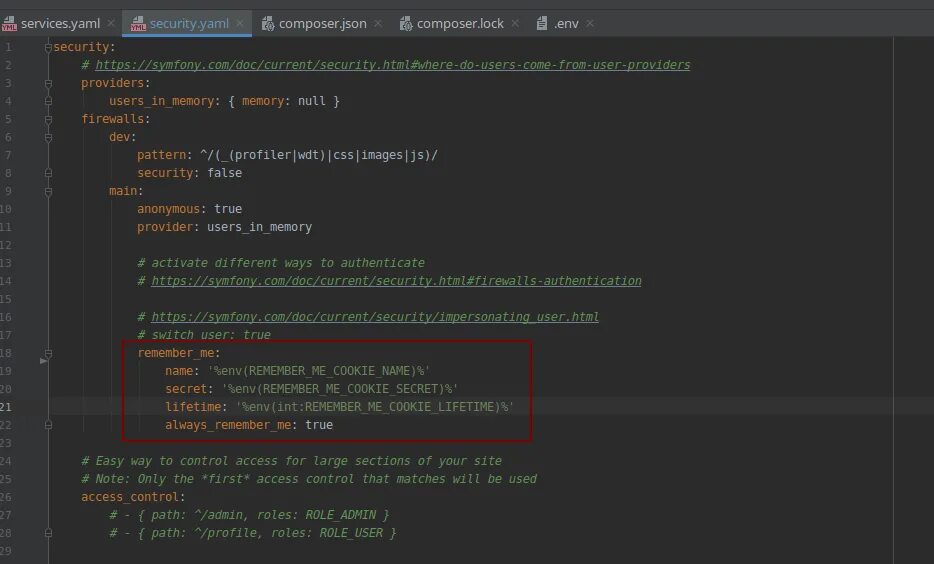The image size is (934, 564).
Task: Click the 'anonymous' key
Action: (x=169, y=208)
